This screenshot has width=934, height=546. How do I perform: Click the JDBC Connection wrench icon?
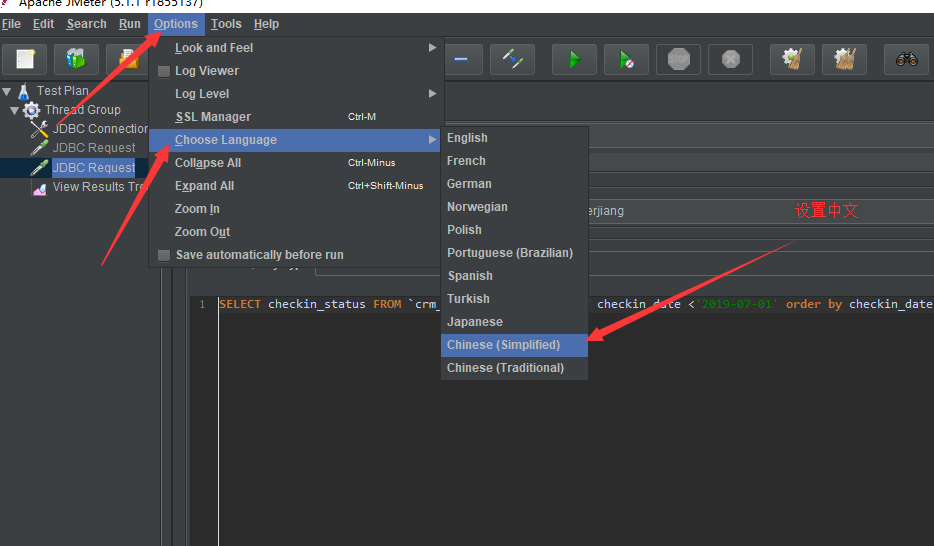[x=39, y=129]
